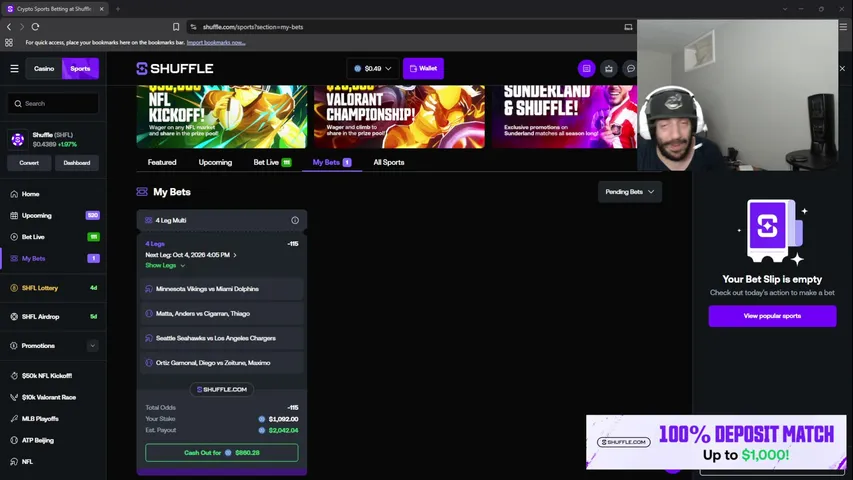The height and width of the screenshot is (480, 853).
Task: Expand Show Legs on the multi bet
Action: (x=165, y=266)
